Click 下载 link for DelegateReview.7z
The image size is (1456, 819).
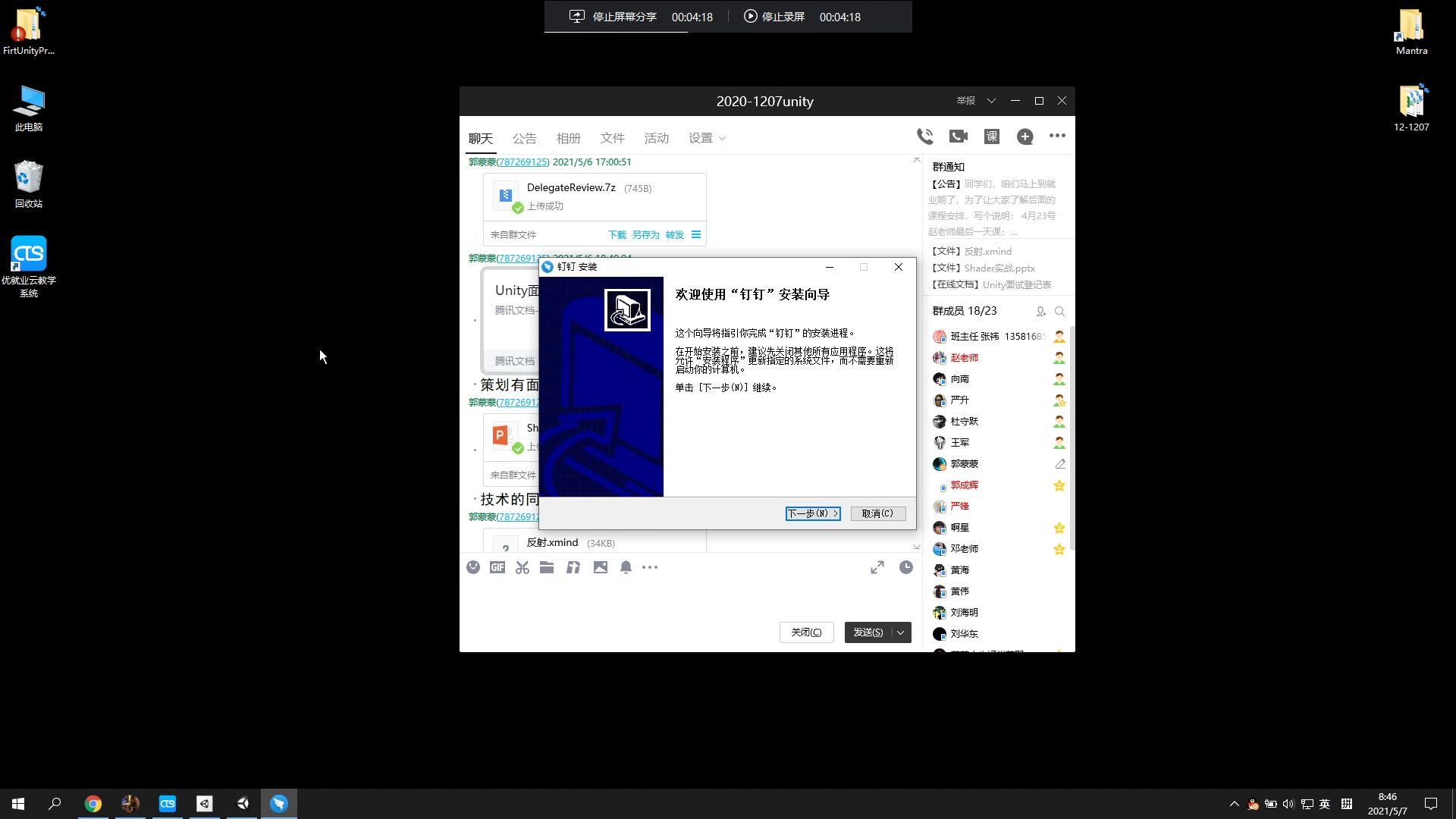pyautogui.click(x=617, y=235)
